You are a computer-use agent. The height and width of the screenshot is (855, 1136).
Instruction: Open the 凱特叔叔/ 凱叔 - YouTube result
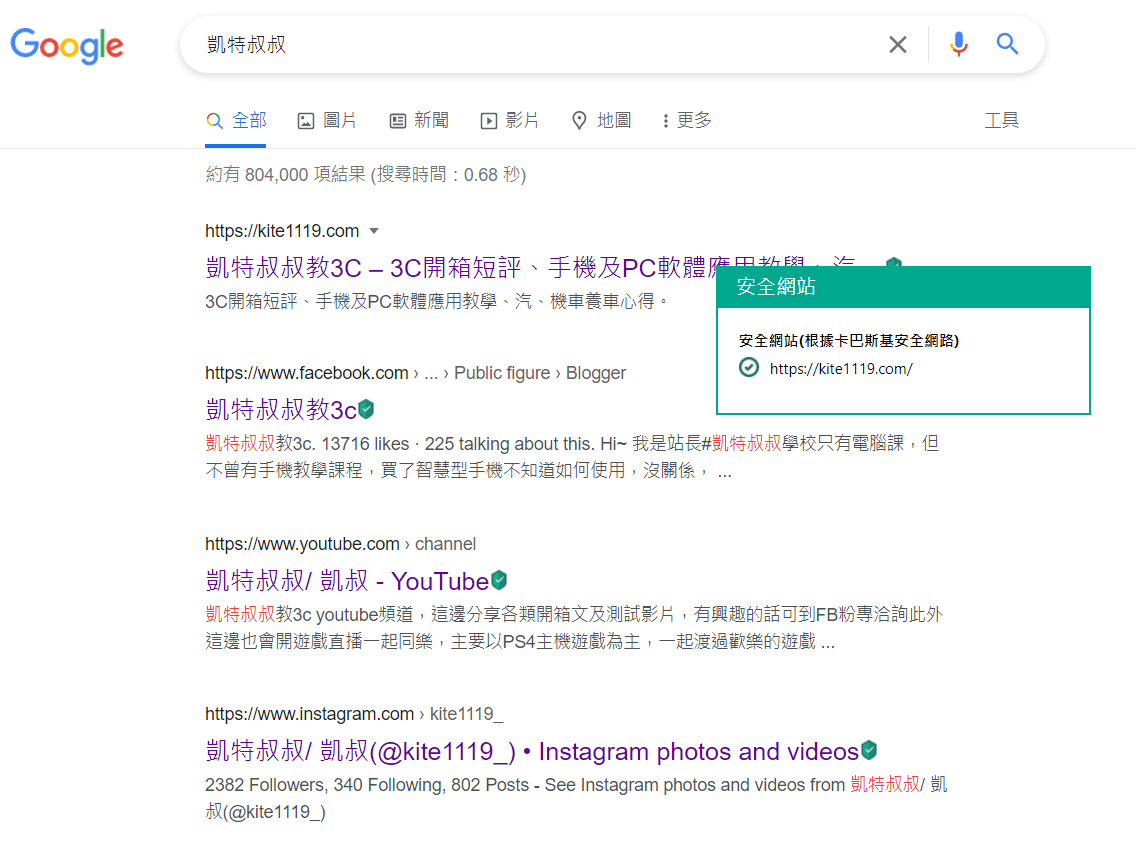[x=346, y=581]
